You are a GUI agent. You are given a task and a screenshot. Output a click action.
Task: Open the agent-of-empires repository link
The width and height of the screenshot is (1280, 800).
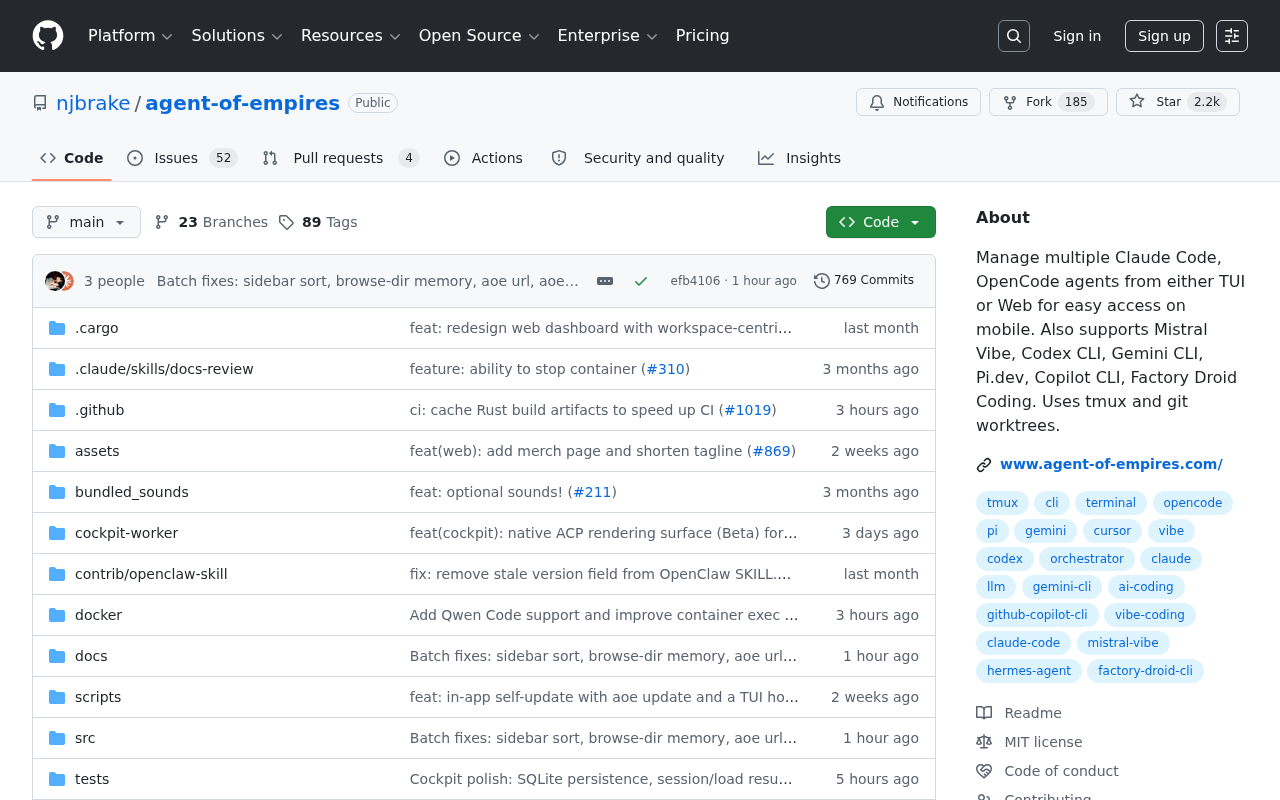[243, 103]
